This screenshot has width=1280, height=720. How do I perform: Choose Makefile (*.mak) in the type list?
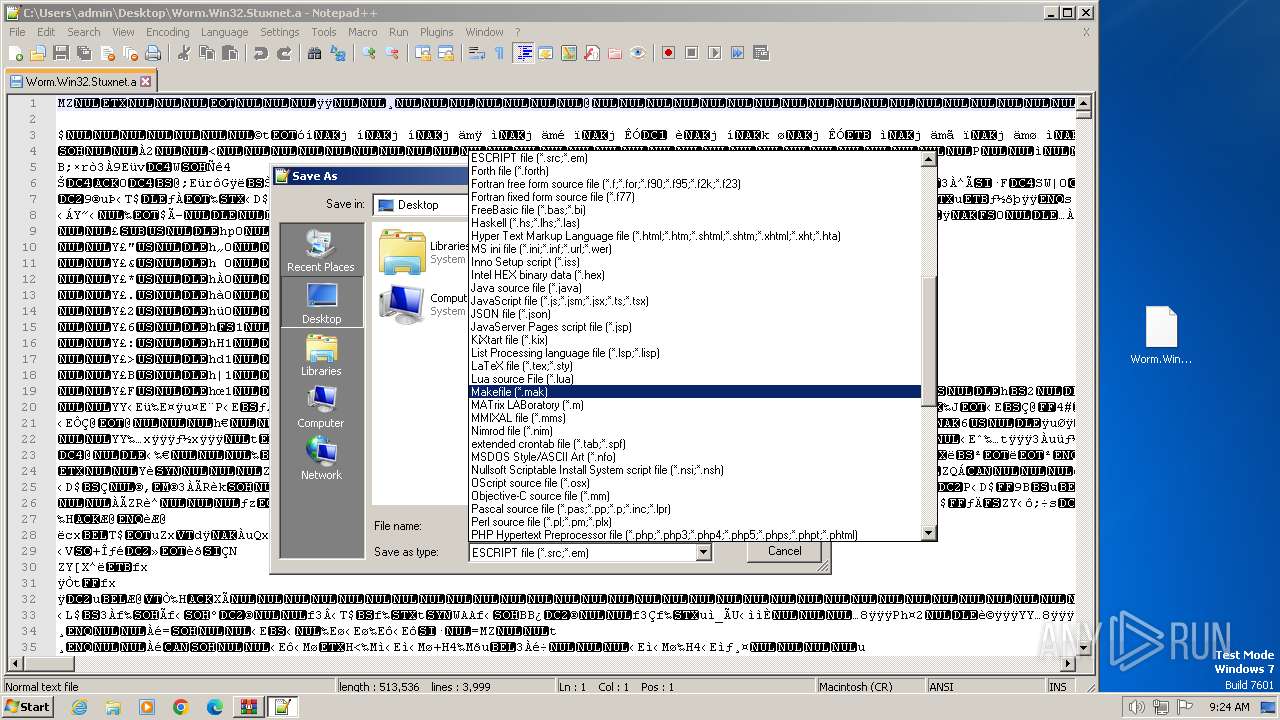tap(695, 392)
